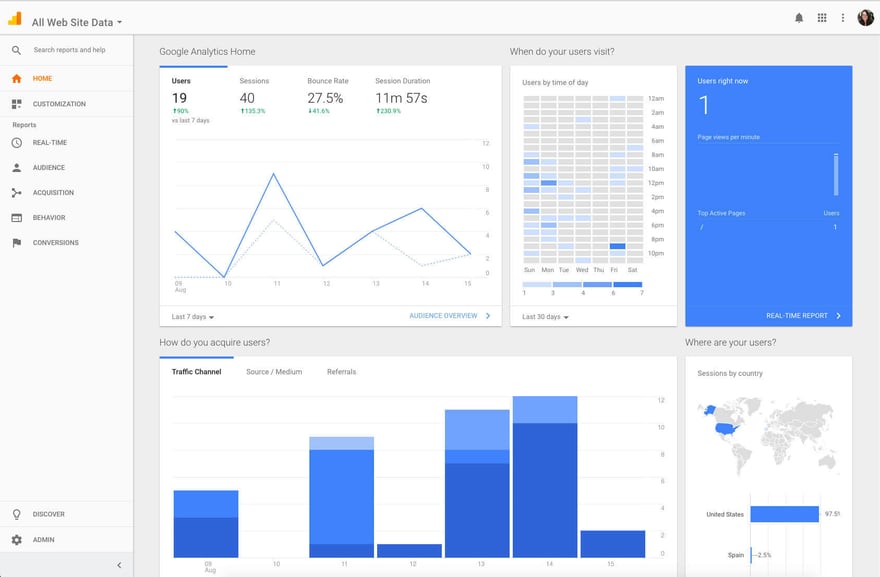The height and width of the screenshot is (577, 880).
Task: Focus the Search reports and help field
Action: pyautogui.click(x=69, y=50)
